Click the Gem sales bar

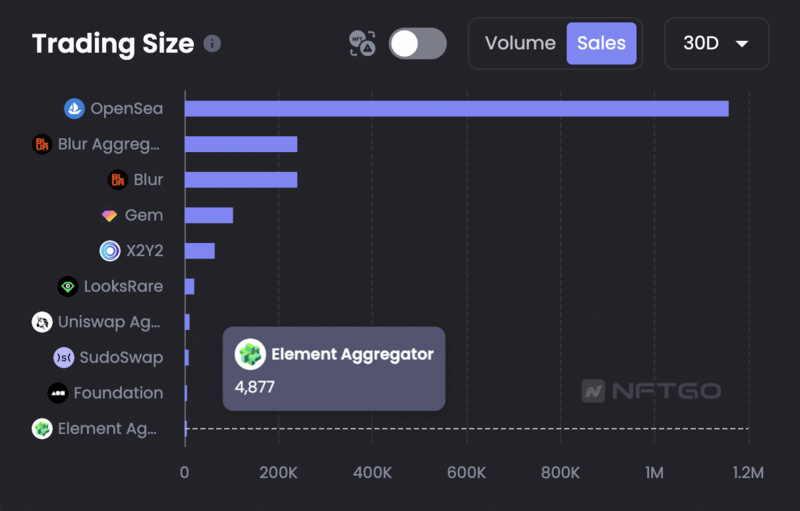209,216
